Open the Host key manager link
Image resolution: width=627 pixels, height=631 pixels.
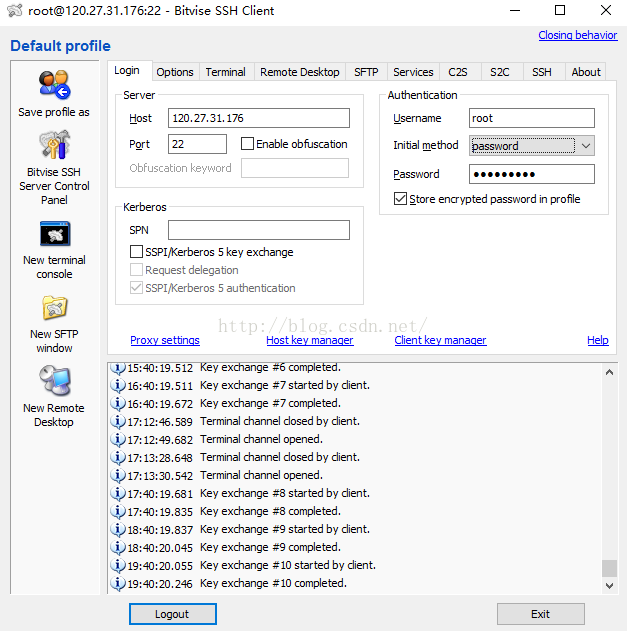coord(310,340)
